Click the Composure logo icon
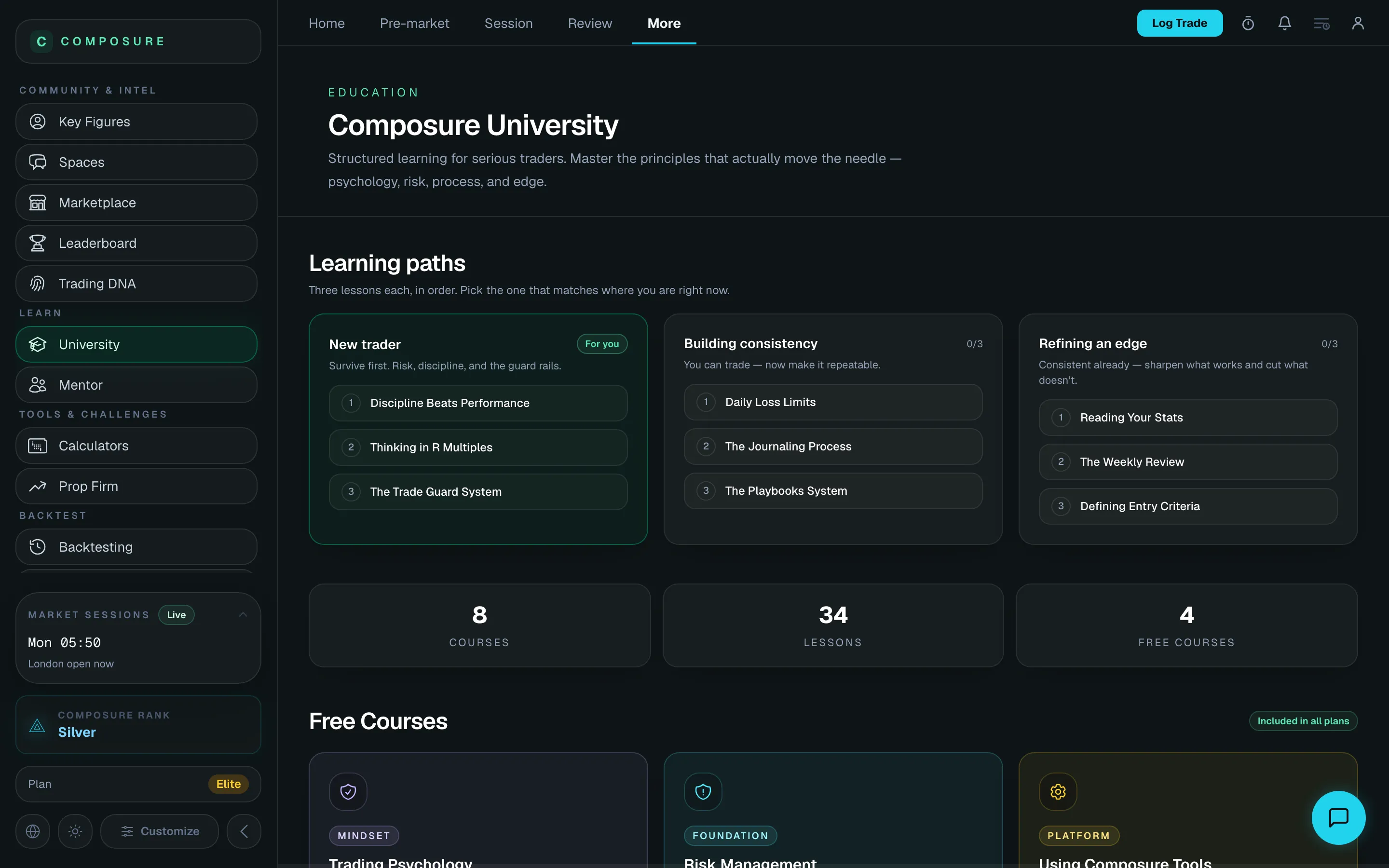This screenshot has height=868, width=1389. pos(41,41)
